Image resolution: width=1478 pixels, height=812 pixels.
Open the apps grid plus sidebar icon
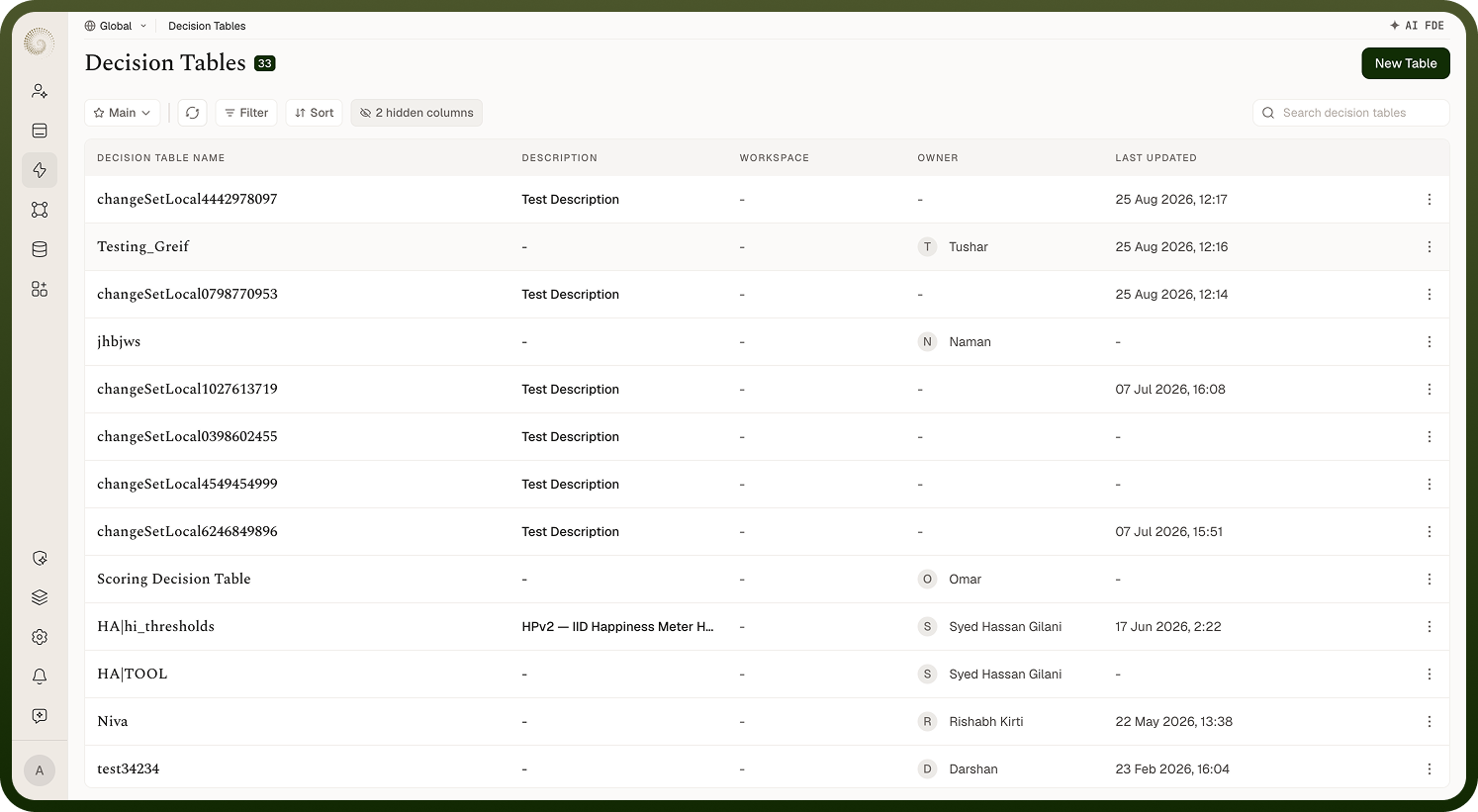point(40,289)
